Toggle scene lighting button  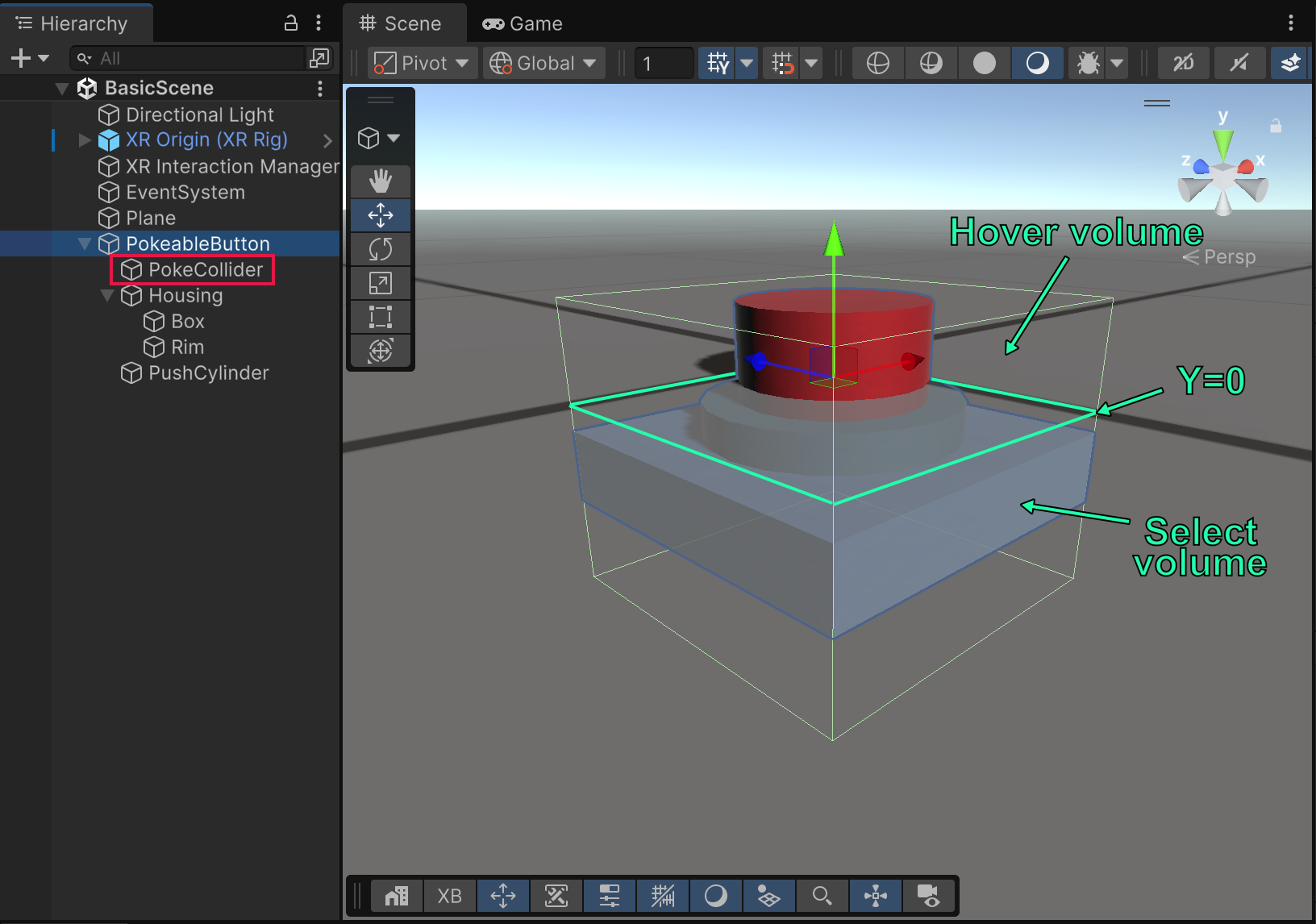point(1239,63)
